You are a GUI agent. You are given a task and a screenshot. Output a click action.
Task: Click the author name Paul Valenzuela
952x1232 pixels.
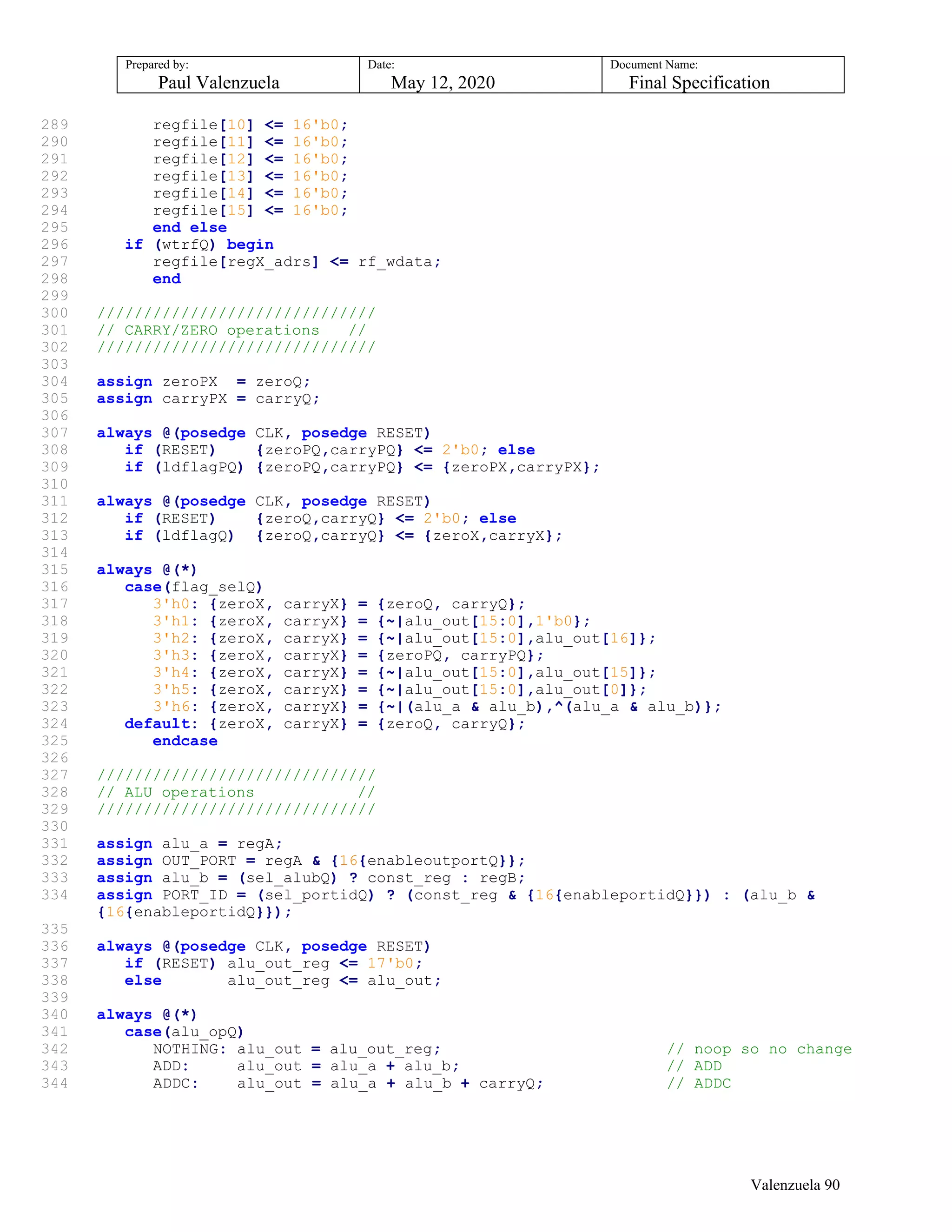(219, 83)
